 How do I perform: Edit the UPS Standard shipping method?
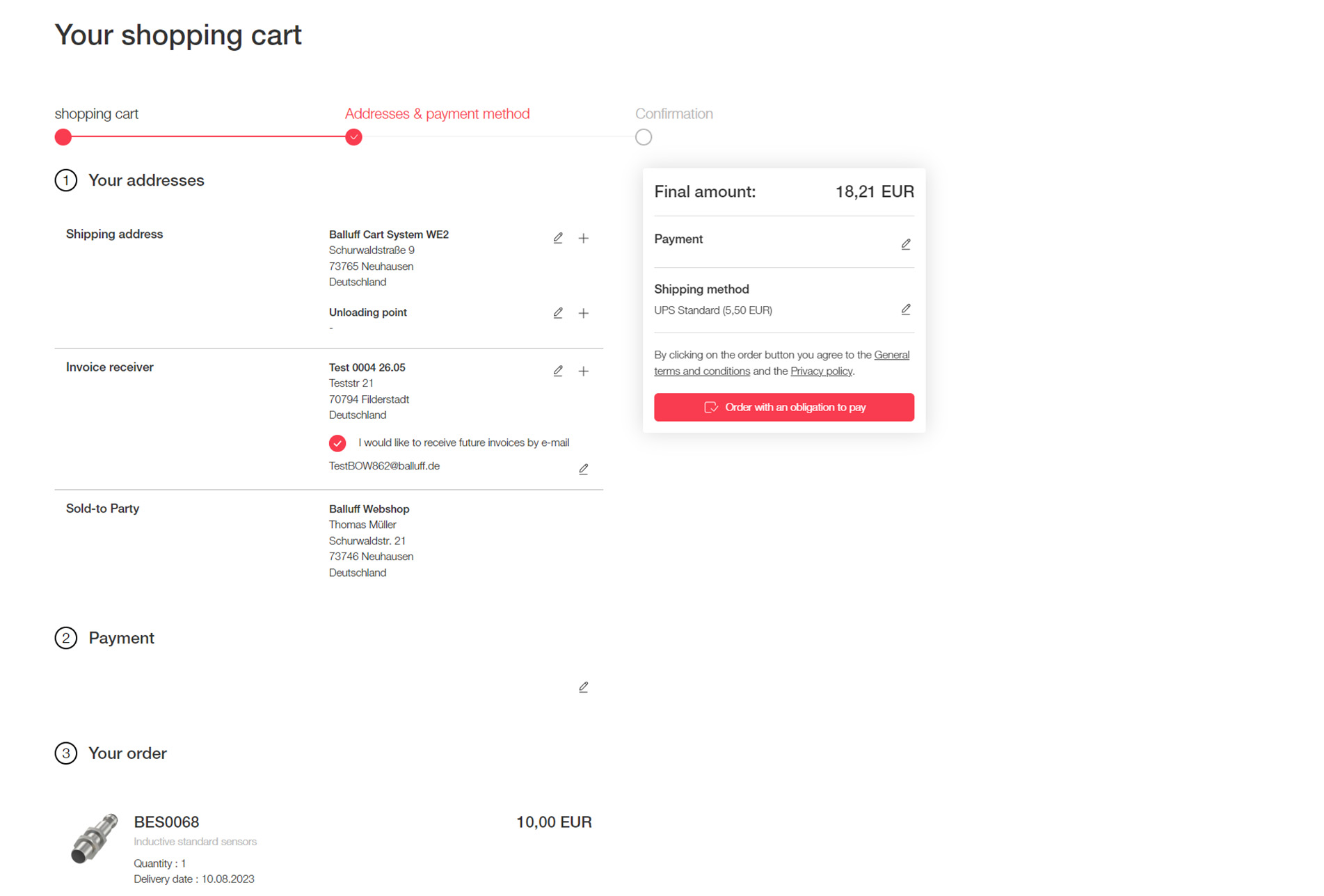906,309
